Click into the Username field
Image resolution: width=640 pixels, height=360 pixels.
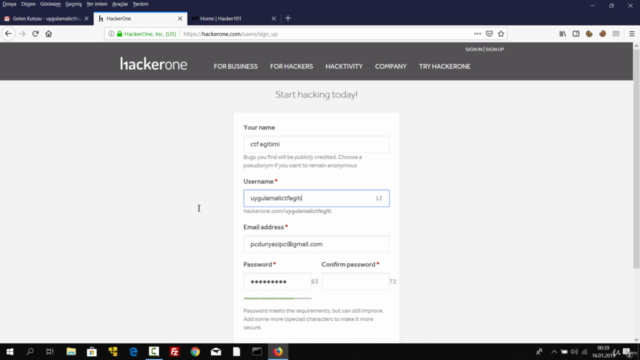[x=316, y=198]
